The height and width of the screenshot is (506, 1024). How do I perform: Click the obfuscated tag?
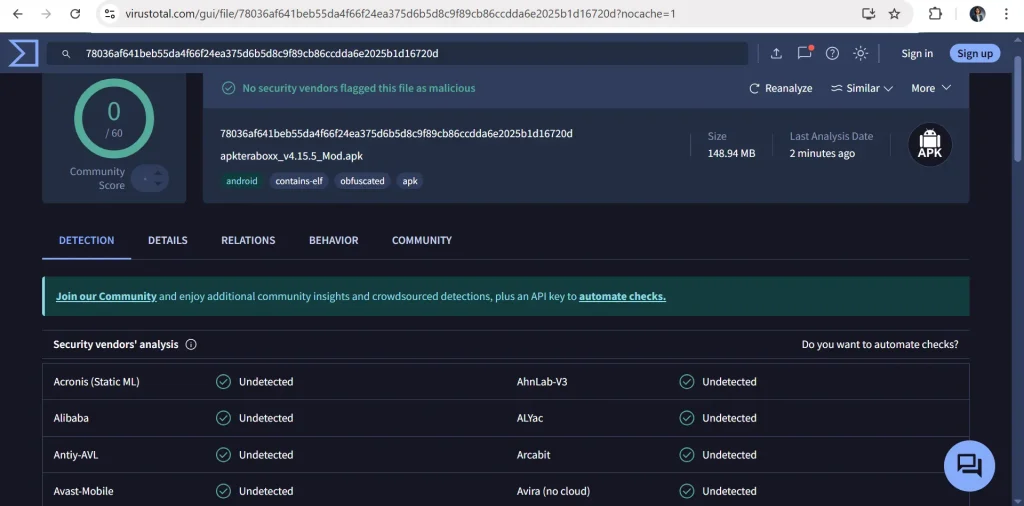pos(362,181)
